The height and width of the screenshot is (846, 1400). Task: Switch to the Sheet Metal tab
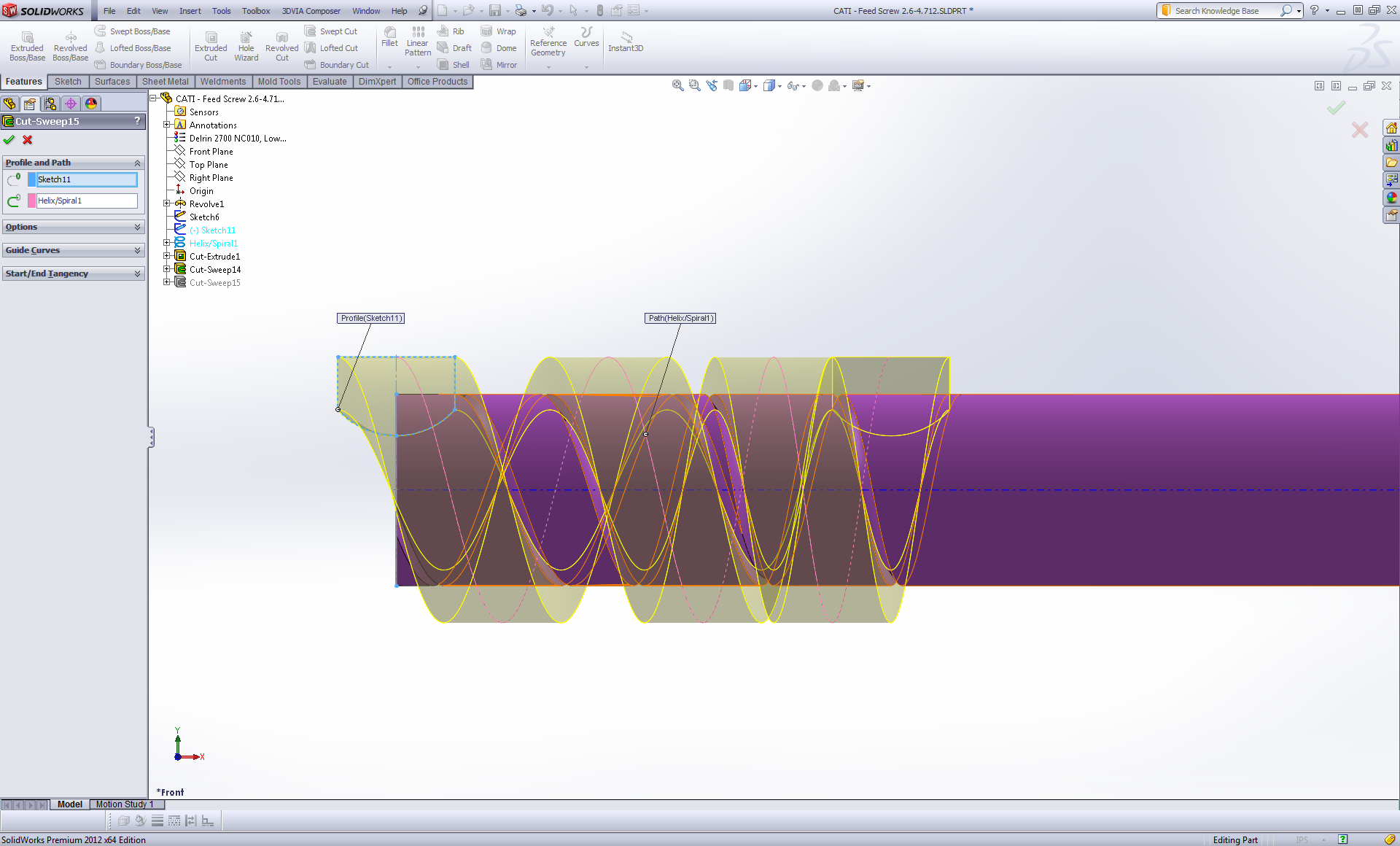coord(166,82)
